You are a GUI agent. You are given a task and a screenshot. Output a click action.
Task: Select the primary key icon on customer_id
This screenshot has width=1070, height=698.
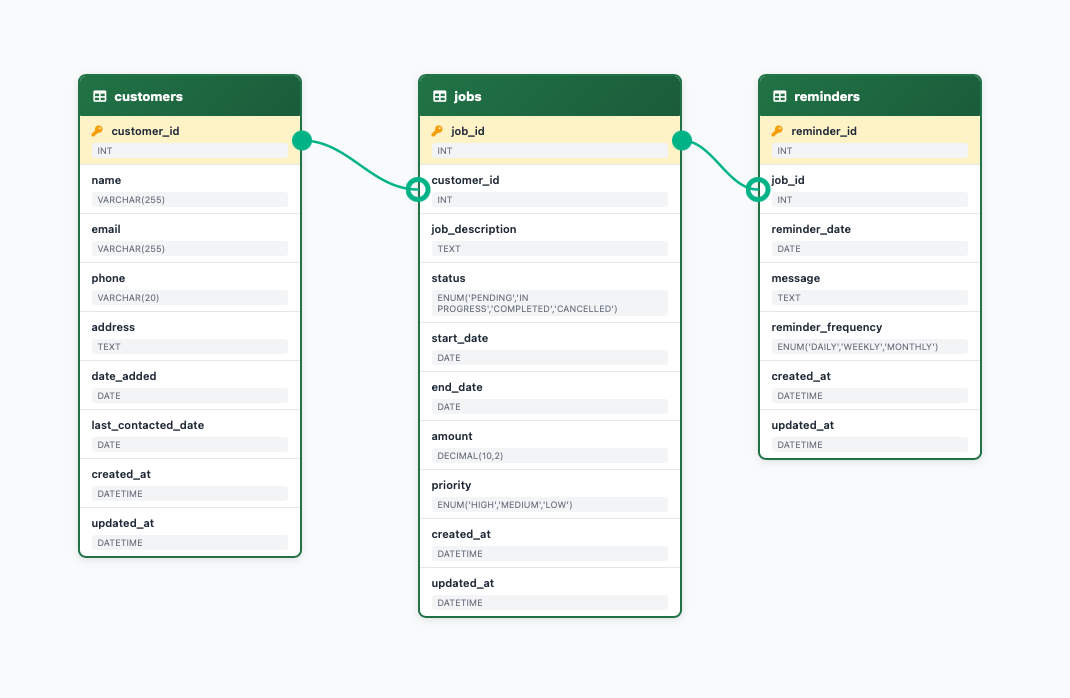[x=97, y=130]
